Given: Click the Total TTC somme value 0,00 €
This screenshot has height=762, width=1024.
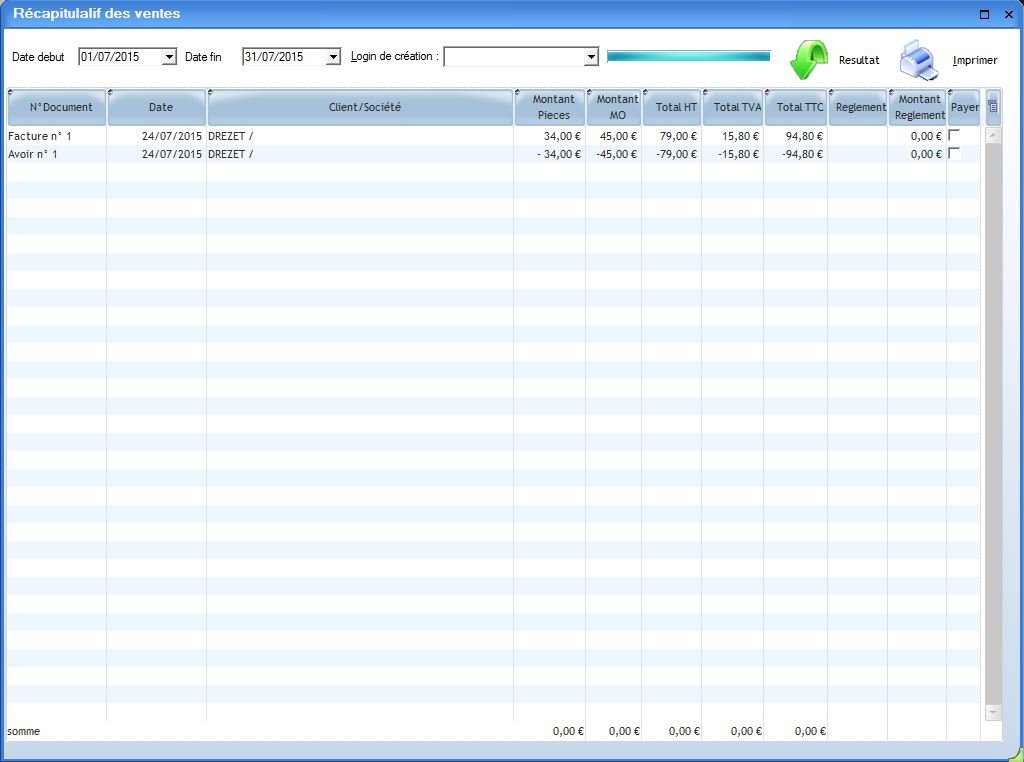Looking at the screenshot, I should [x=810, y=731].
